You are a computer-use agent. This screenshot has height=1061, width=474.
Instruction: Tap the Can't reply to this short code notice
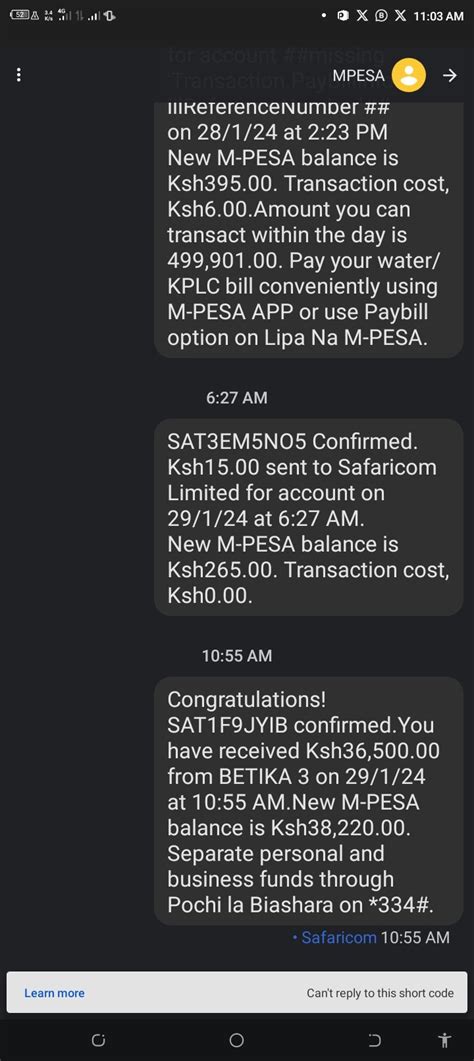pyautogui.click(x=380, y=993)
